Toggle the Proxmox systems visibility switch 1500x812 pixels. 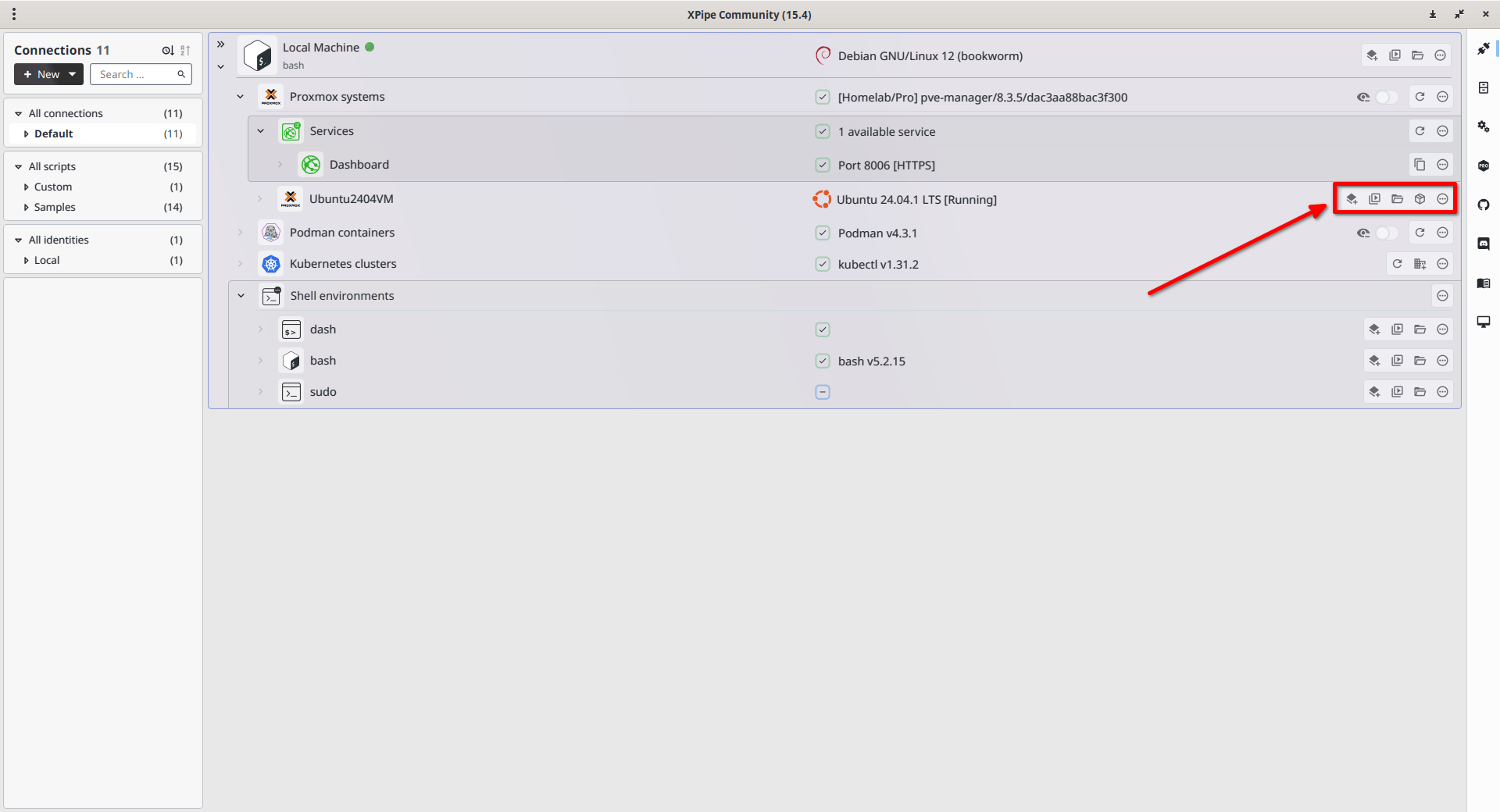(1387, 97)
